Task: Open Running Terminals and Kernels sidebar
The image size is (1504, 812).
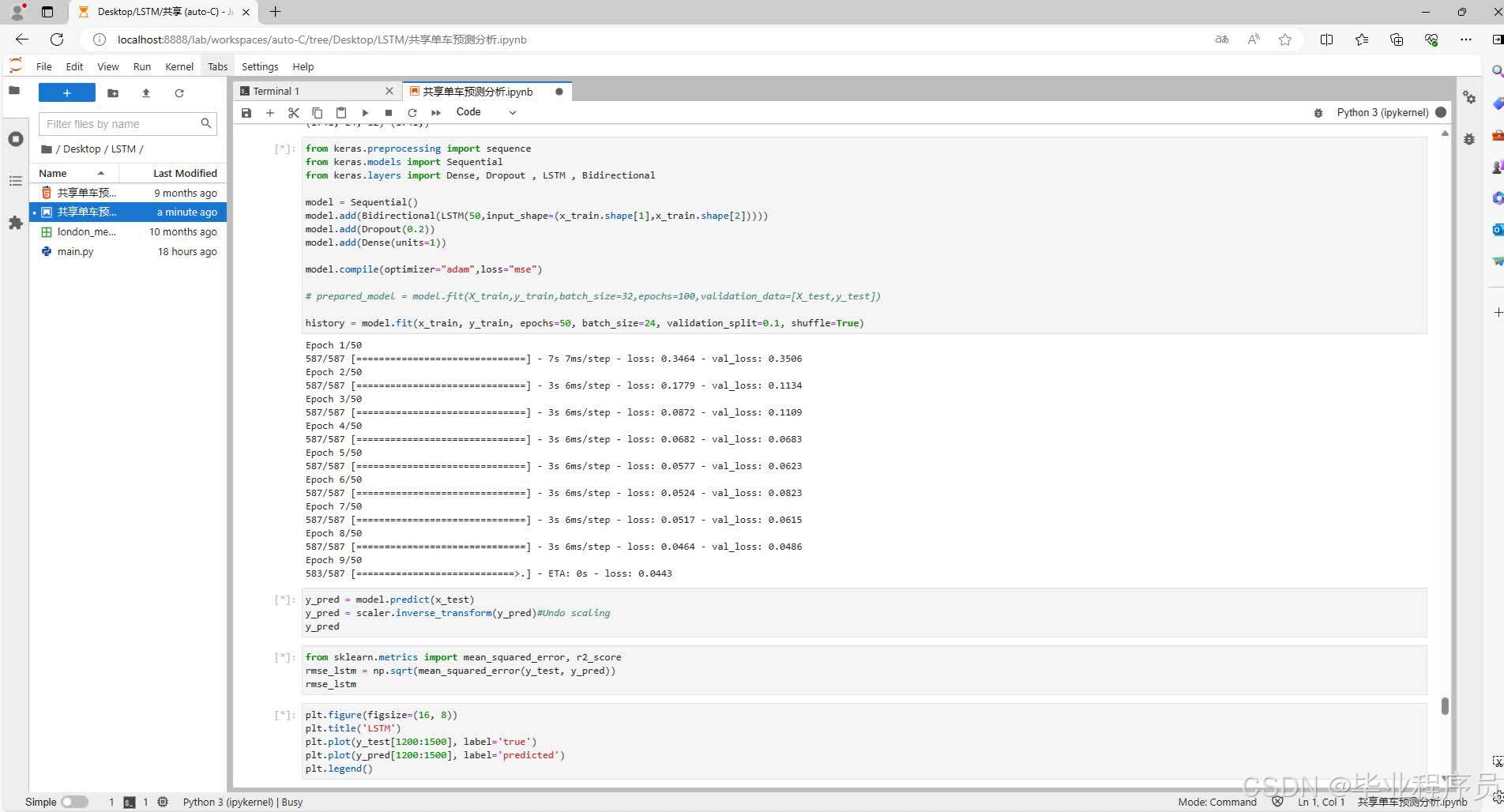Action: coord(15,139)
